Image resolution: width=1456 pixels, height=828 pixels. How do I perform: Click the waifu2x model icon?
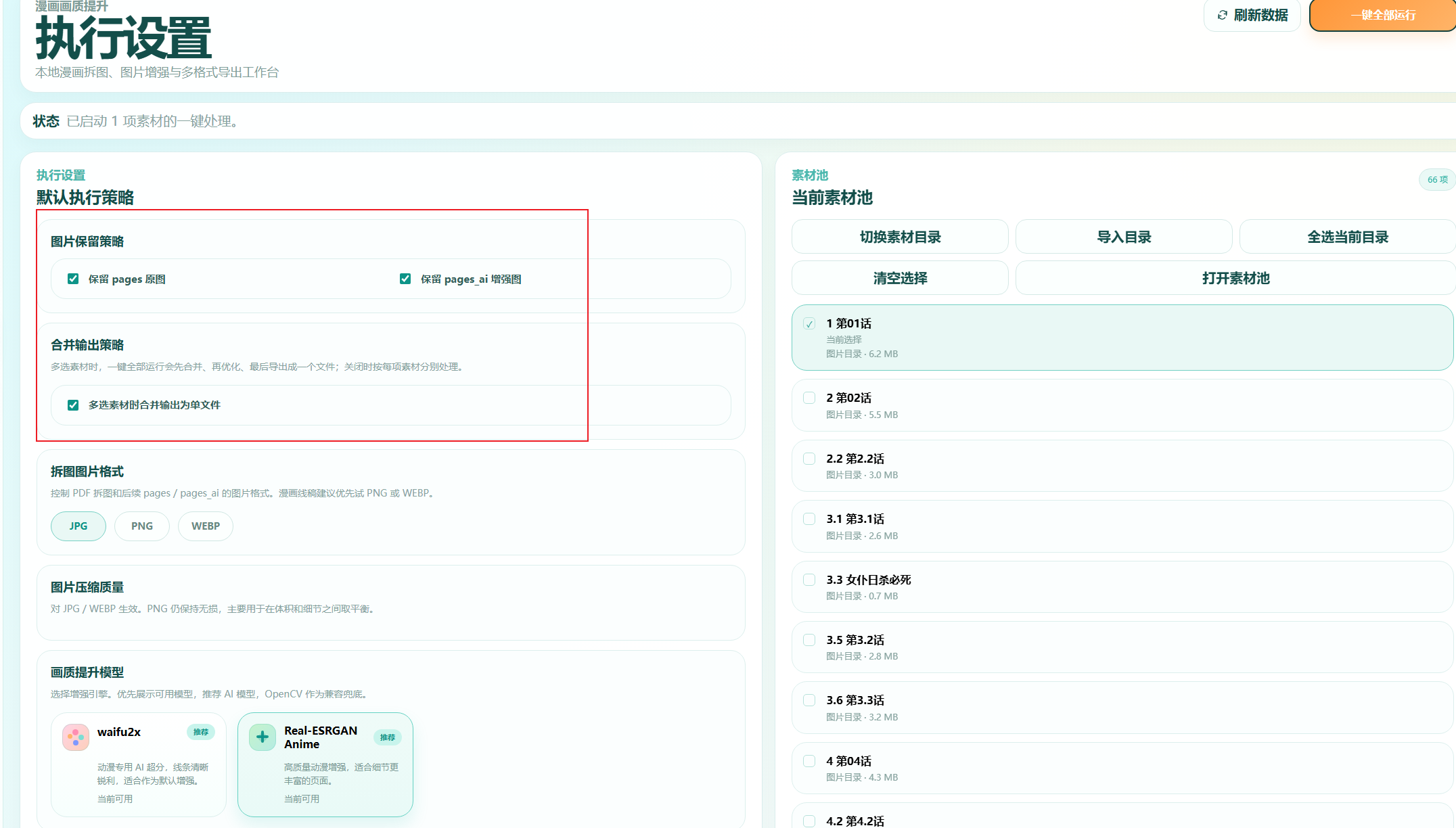[76, 737]
